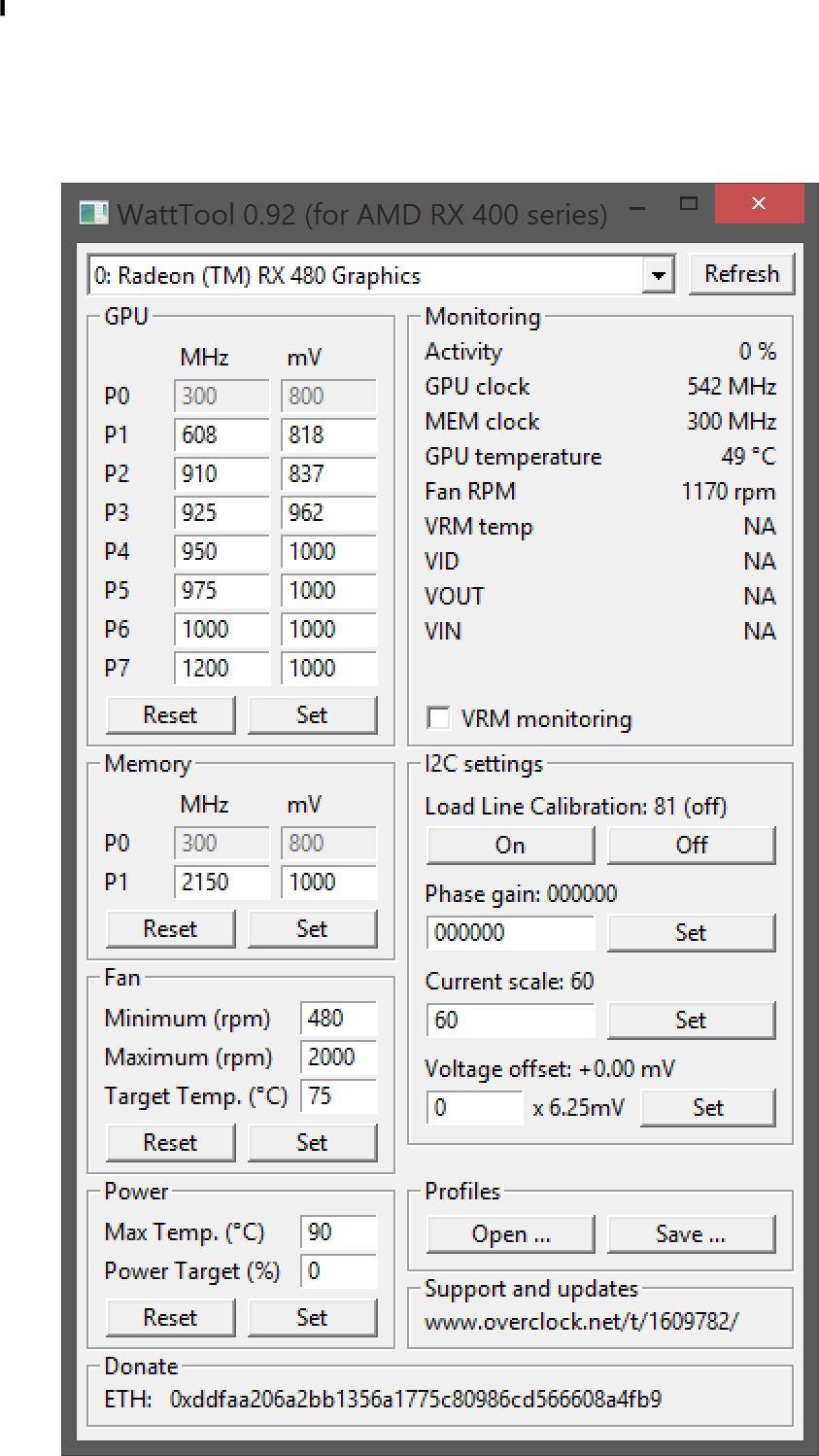Focus the GPU P7 mV field
The image size is (819, 1456).
[328, 668]
